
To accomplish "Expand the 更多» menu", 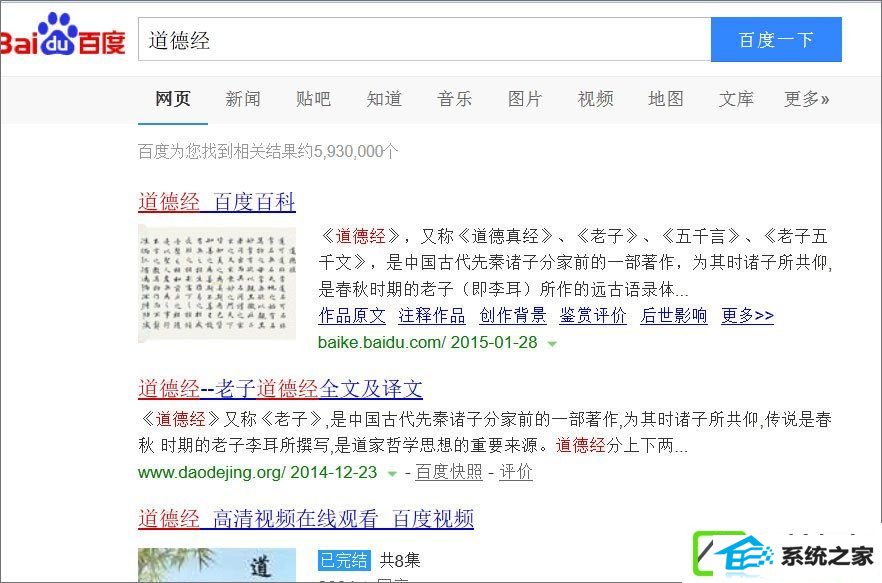I will (x=807, y=99).
